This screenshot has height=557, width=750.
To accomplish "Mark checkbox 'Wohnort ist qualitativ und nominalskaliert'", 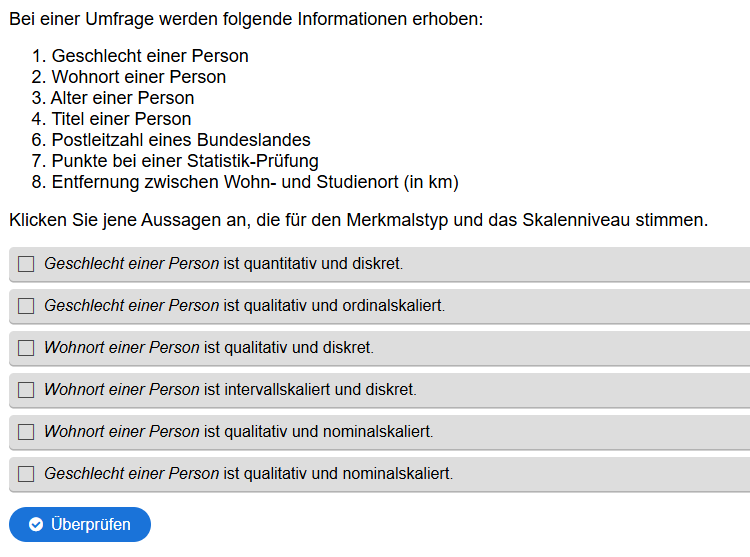I will (26, 432).
